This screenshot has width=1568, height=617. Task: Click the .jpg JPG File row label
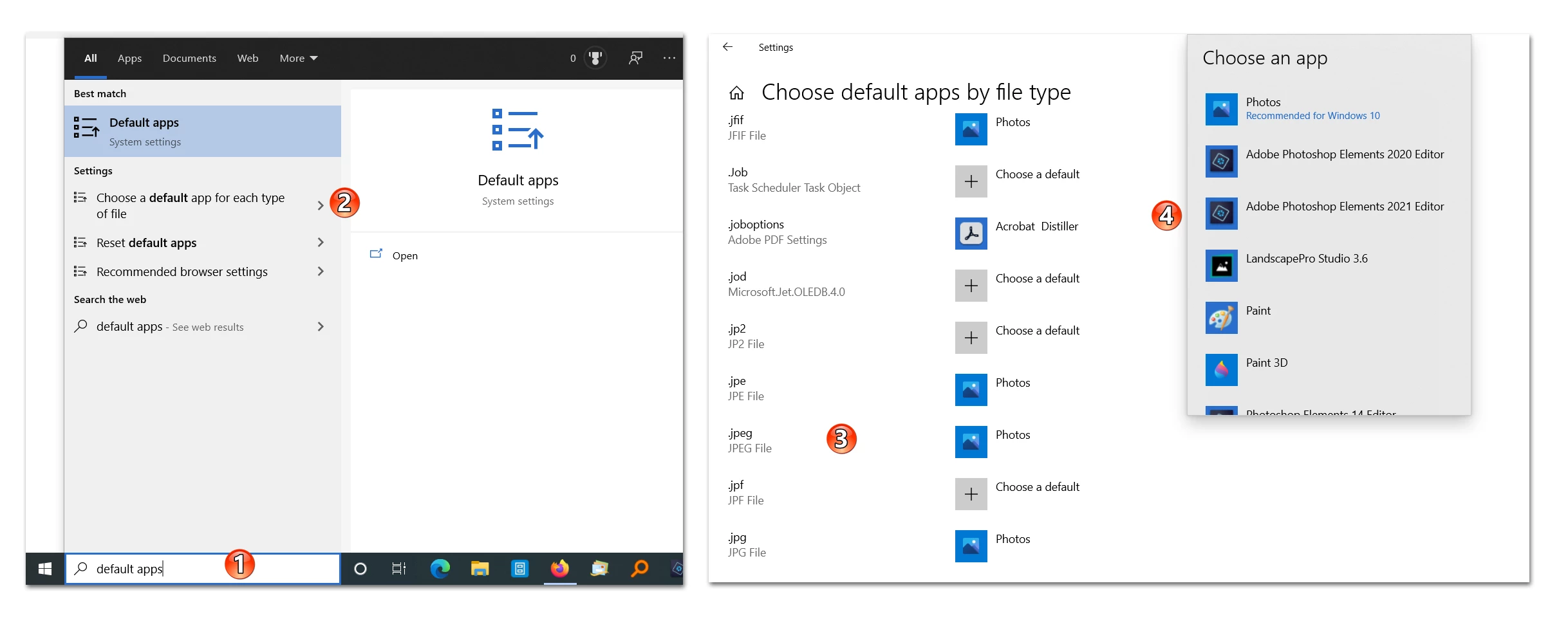click(747, 545)
